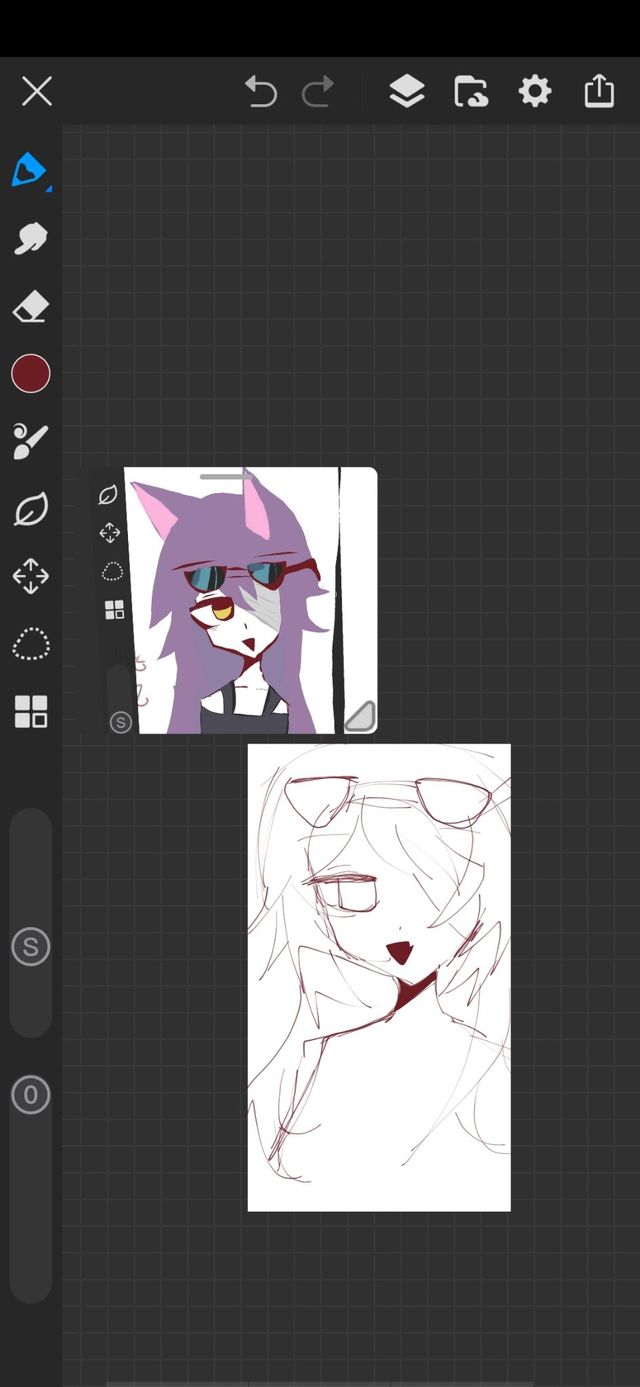
Task: Redo the undone action
Action: (318, 92)
